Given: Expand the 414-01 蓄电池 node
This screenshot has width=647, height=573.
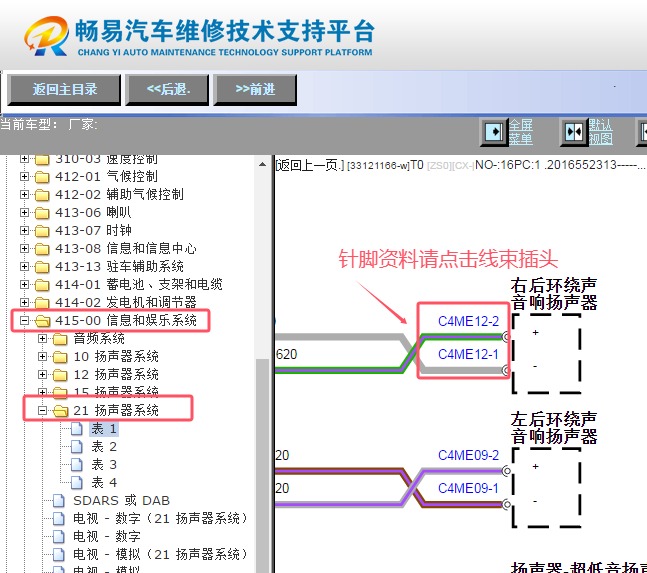Looking at the screenshot, I should click(x=24, y=284).
